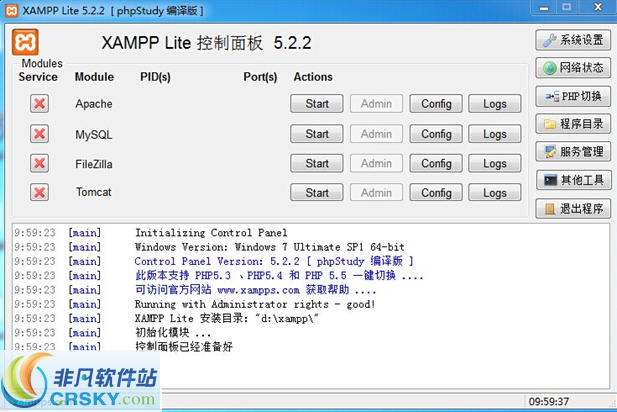Close the XAMPP Lite window
This screenshot has width=617, height=412.
pyautogui.click(x=597, y=7)
